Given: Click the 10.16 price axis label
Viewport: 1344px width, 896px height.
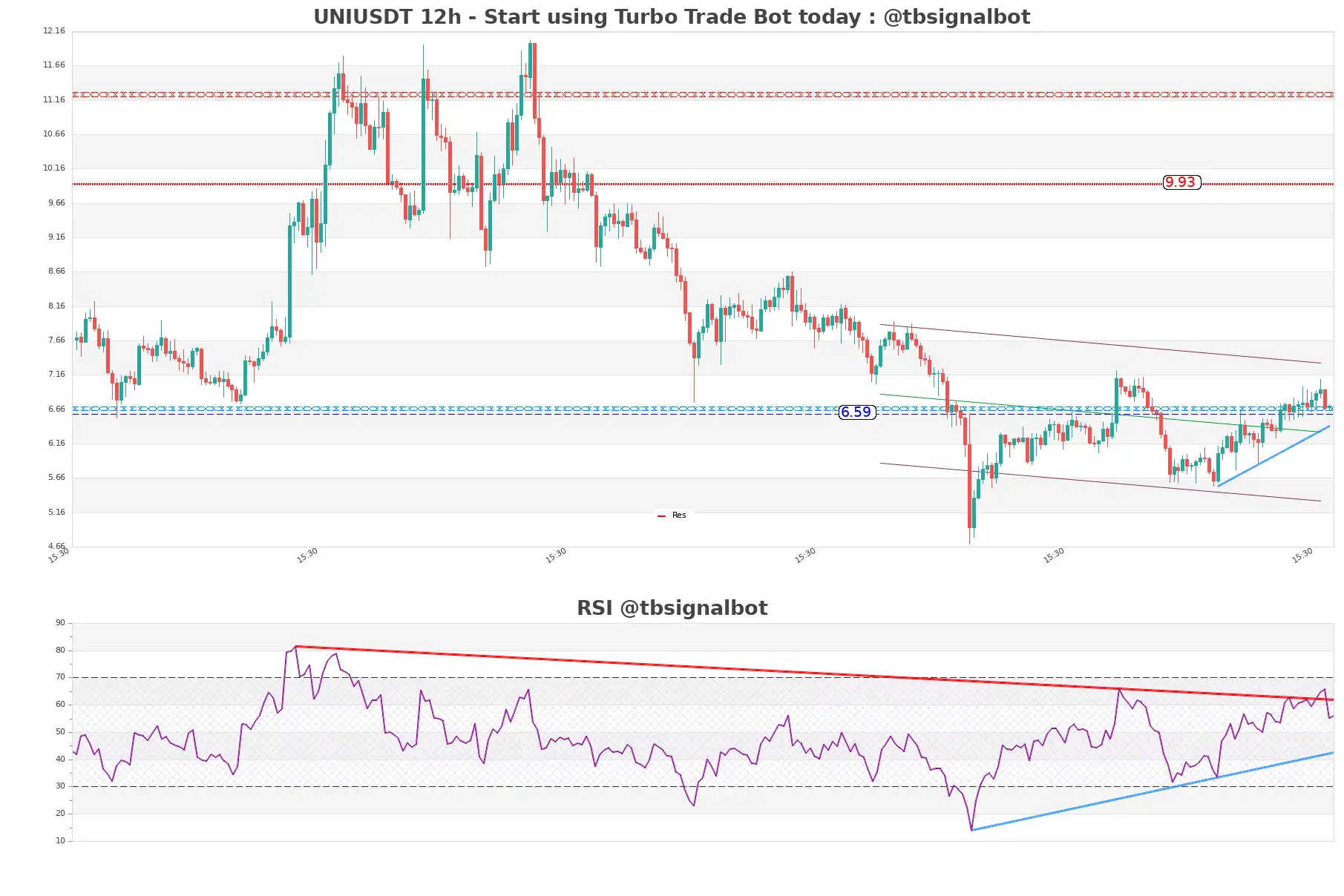Looking at the screenshot, I should click(54, 168).
